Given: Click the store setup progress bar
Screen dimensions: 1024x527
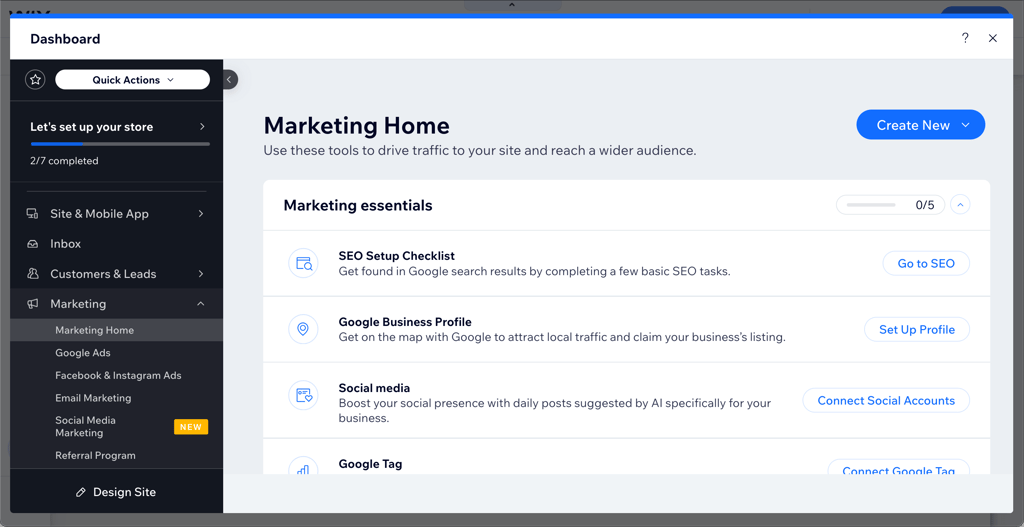Looking at the screenshot, I should 120,144.
